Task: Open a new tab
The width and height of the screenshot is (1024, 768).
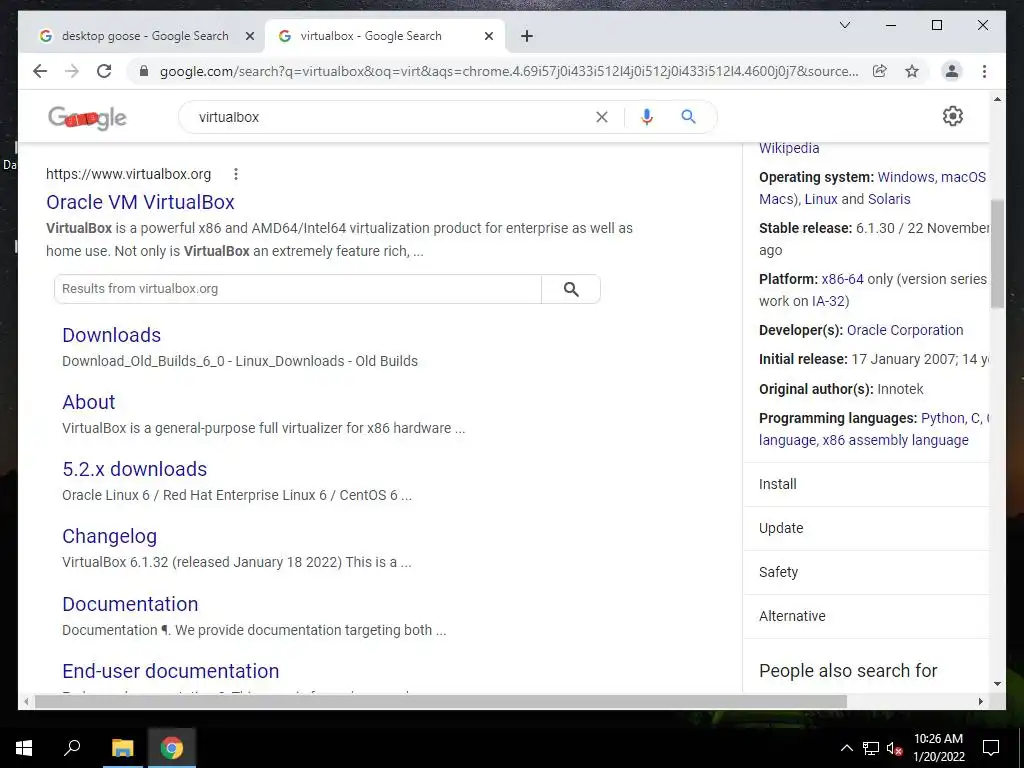Action: tap(527, 36)
